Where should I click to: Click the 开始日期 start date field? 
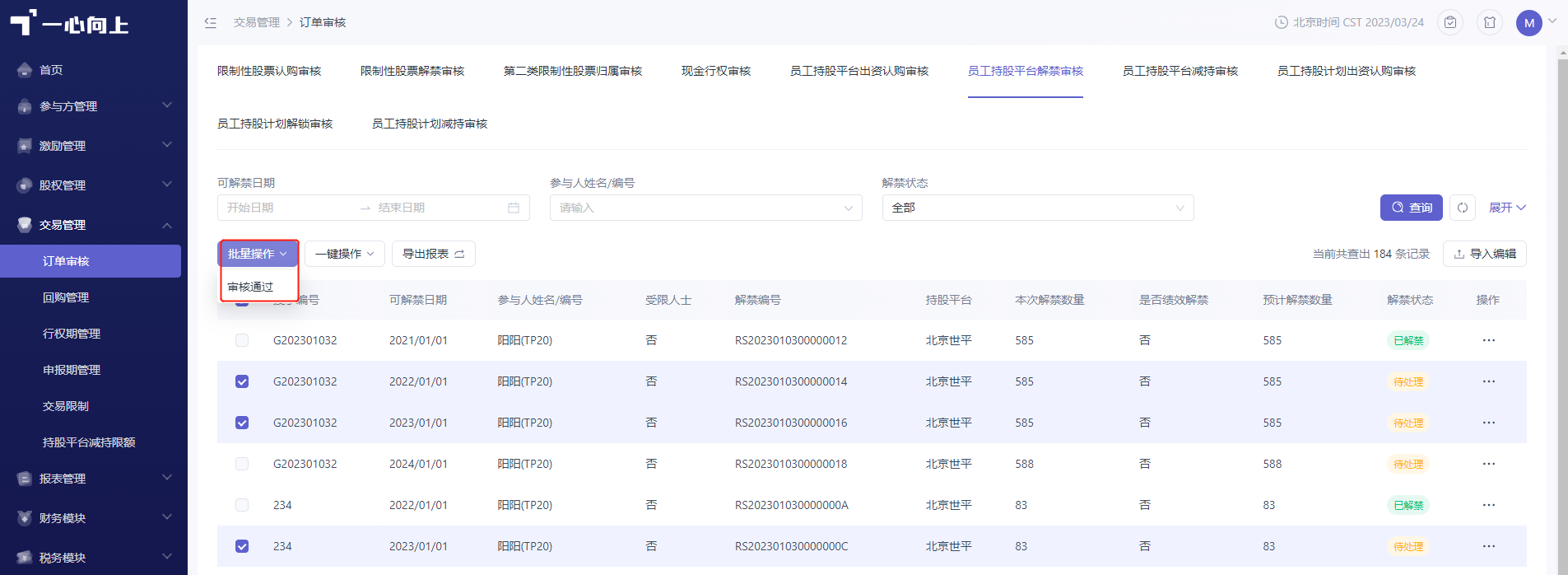288,208
